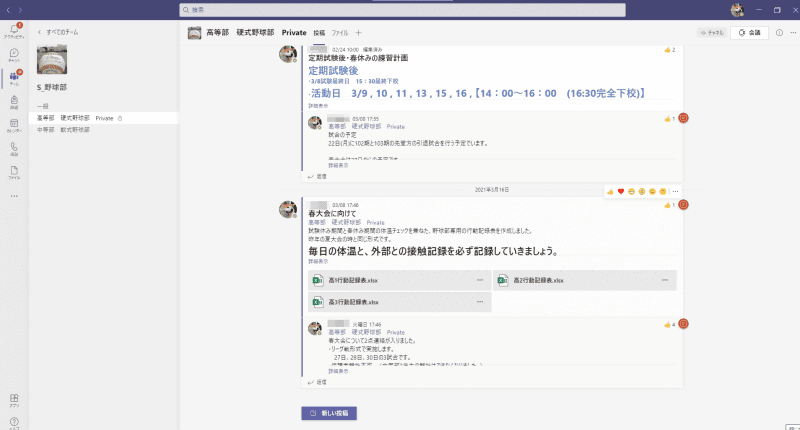Click the channel mention in the 試合の予定 reply
This screenshot has height=430, width=800.
(x=366, y=127)
